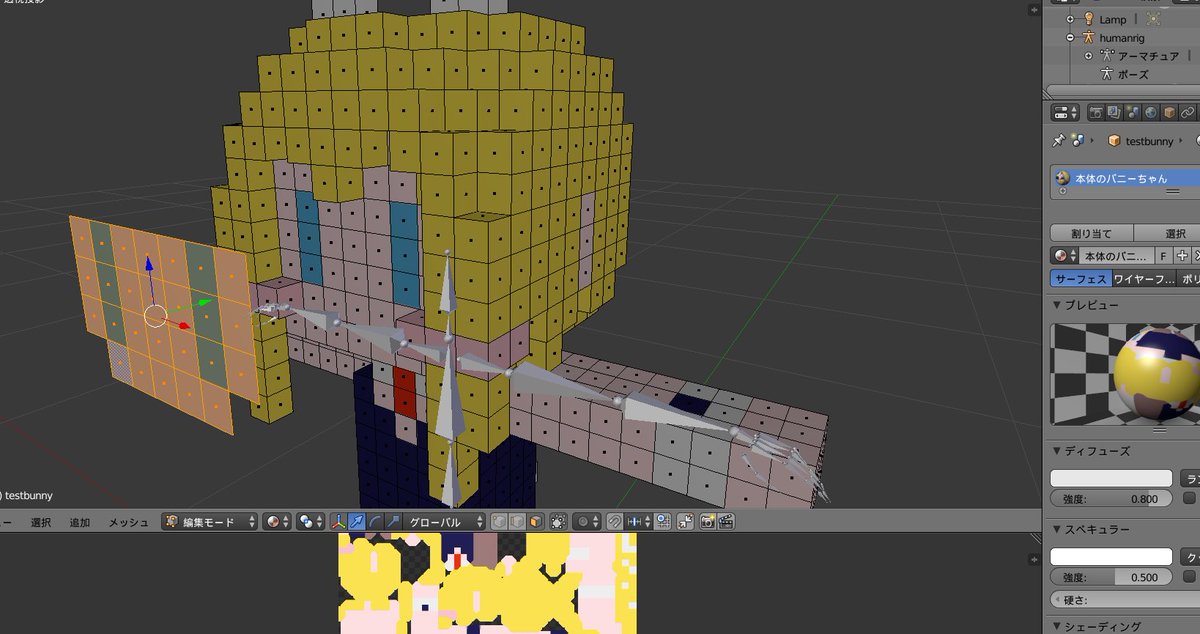Adjust the 硬さ hardness field
This screenshot has width=1200, height=634.
coord(1125,599)
